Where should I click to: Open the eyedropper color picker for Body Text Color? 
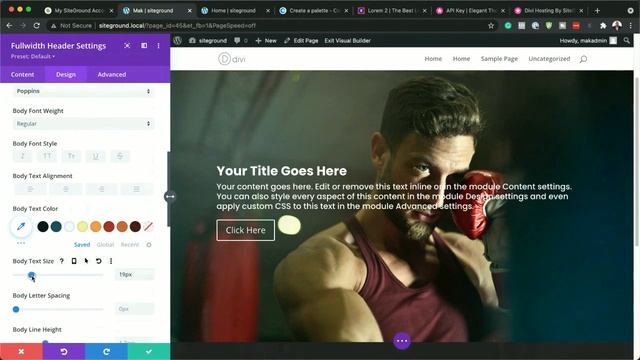point(21,227)
